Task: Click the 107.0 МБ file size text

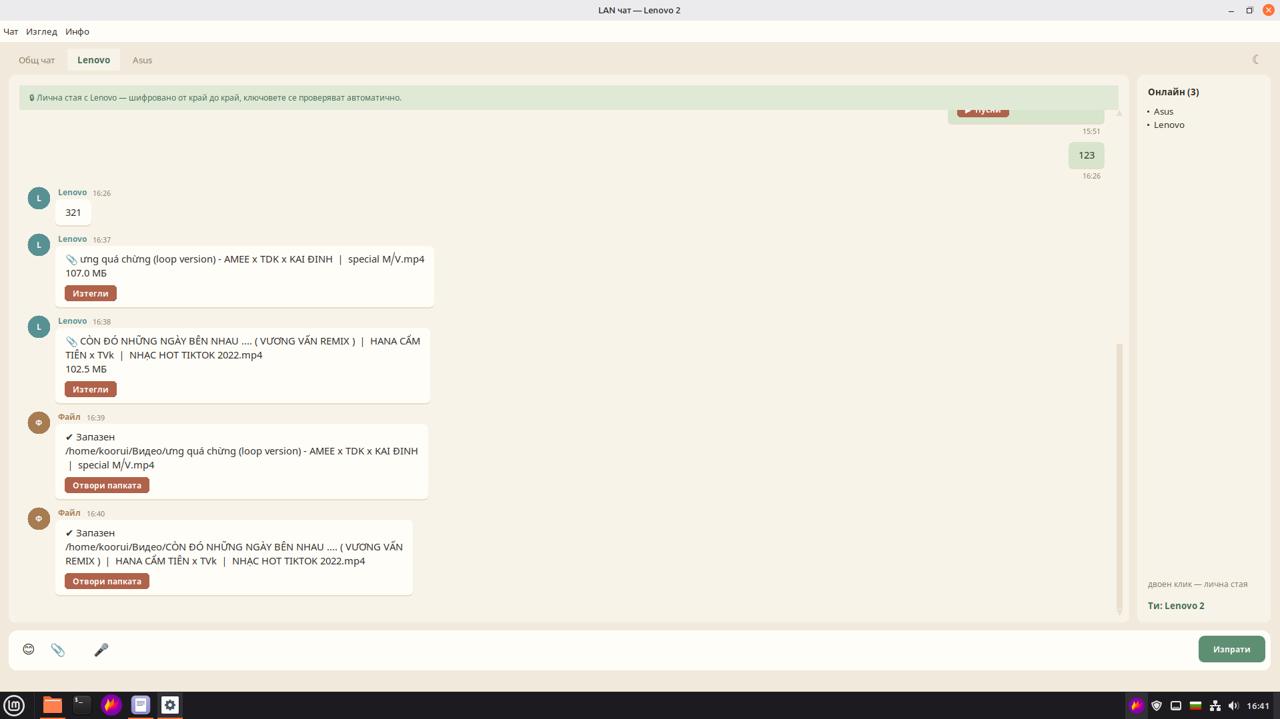Action: [x=86, y=273]
